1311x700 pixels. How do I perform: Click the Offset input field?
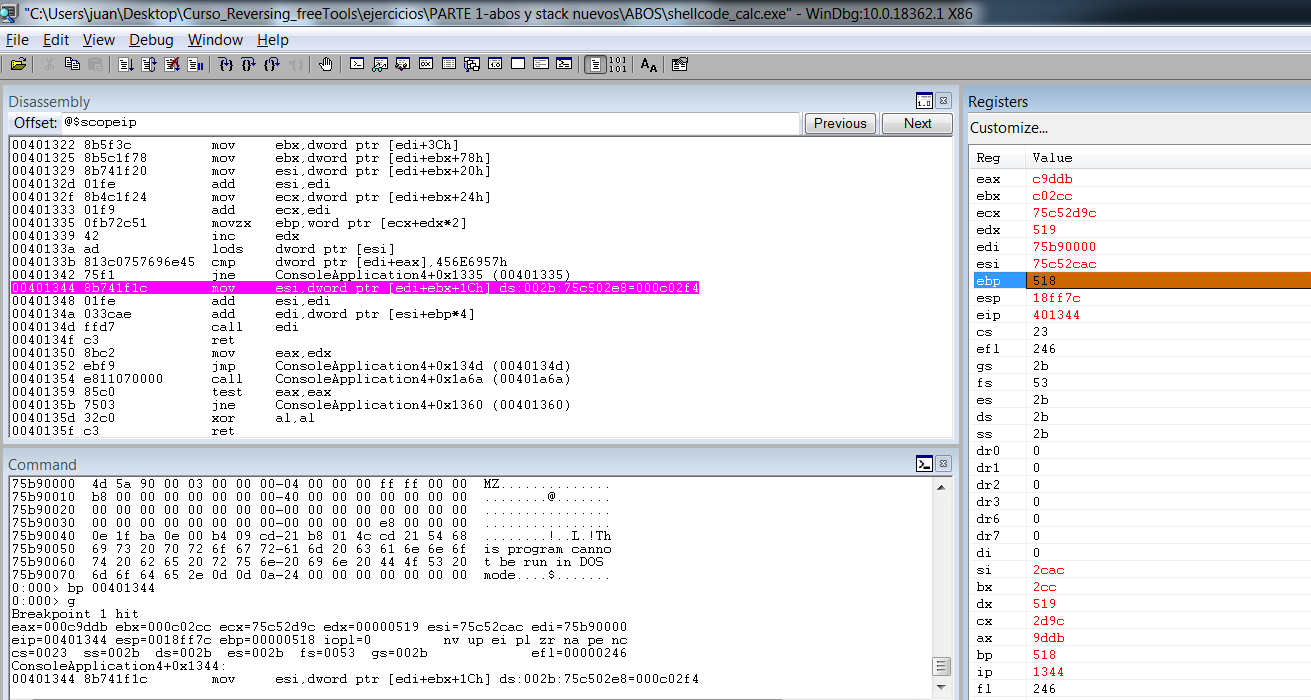(400, 123)
